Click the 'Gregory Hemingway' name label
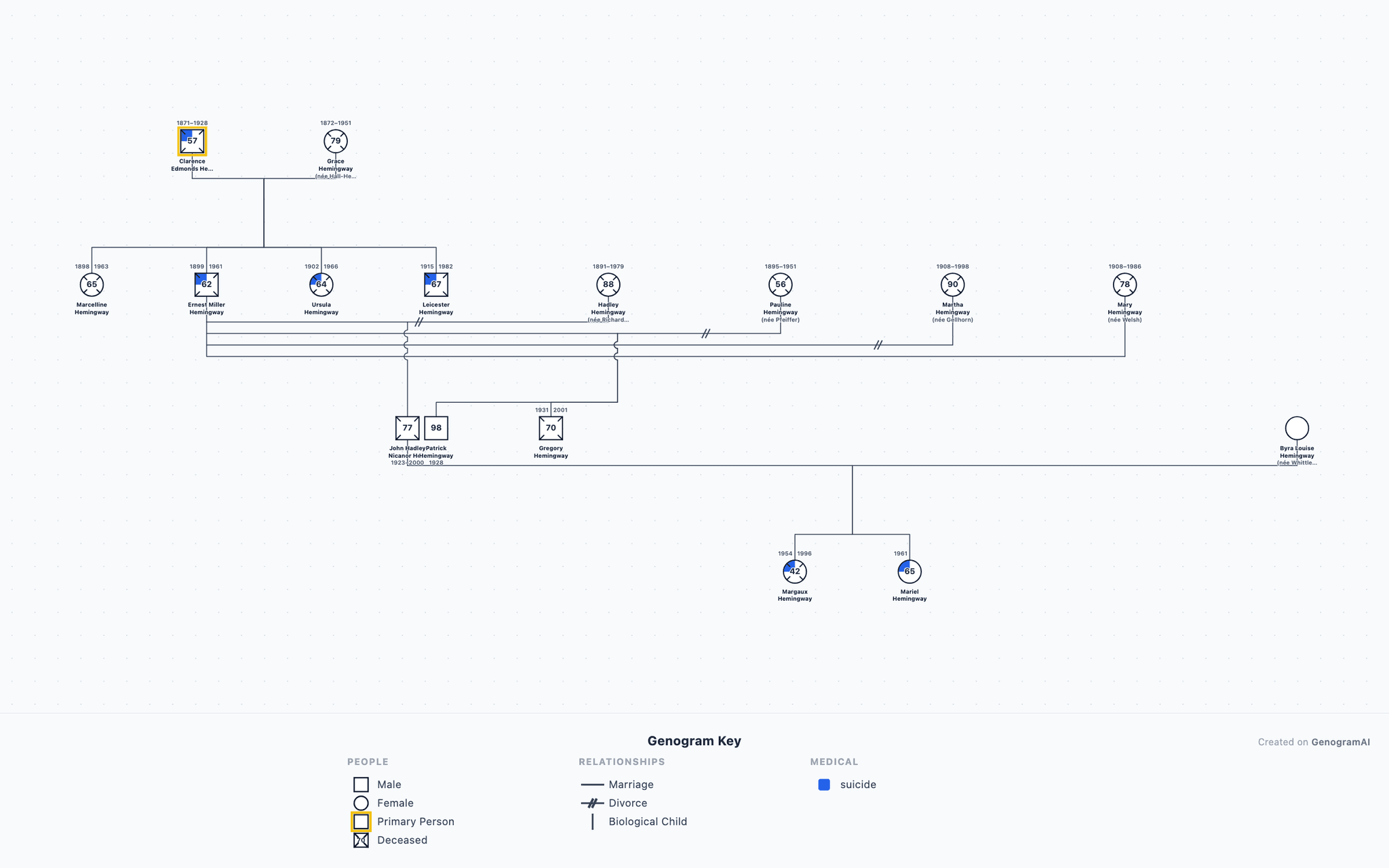 [x=551, y=452]
